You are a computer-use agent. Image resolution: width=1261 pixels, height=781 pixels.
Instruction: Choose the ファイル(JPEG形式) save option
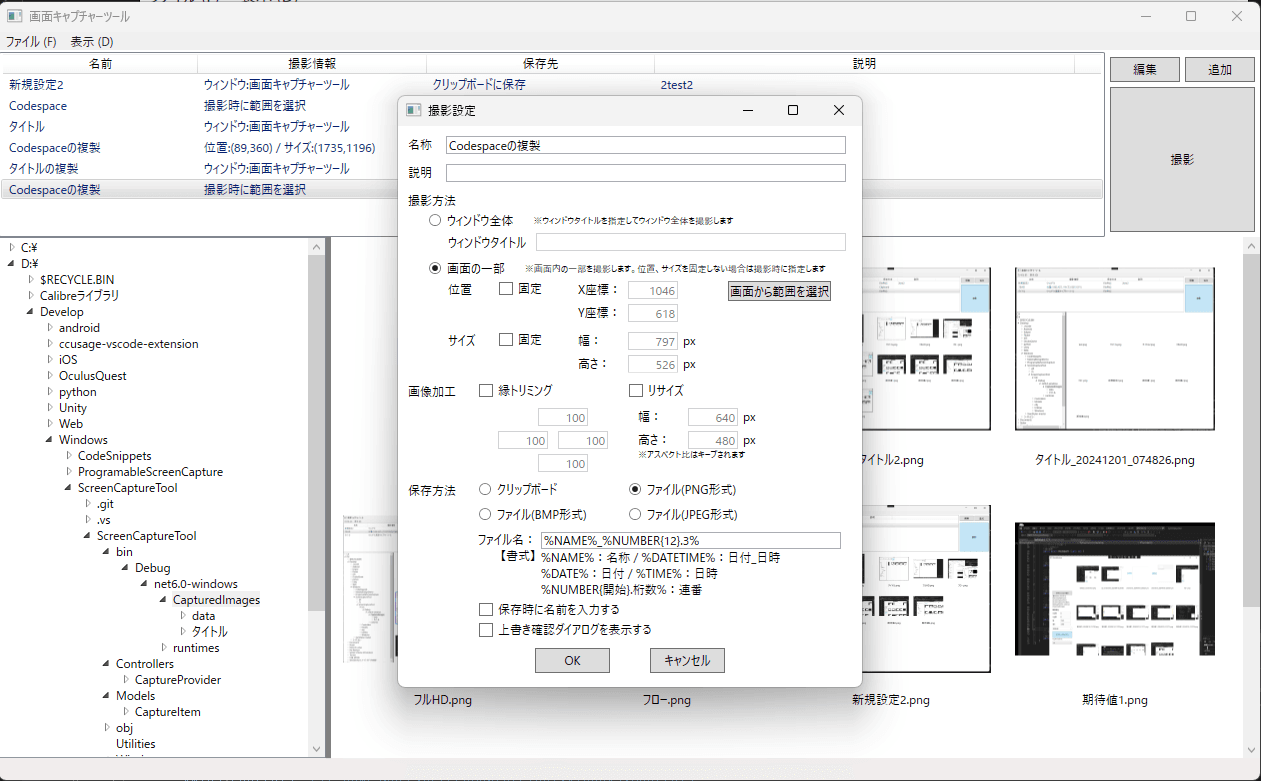[635, 515]
